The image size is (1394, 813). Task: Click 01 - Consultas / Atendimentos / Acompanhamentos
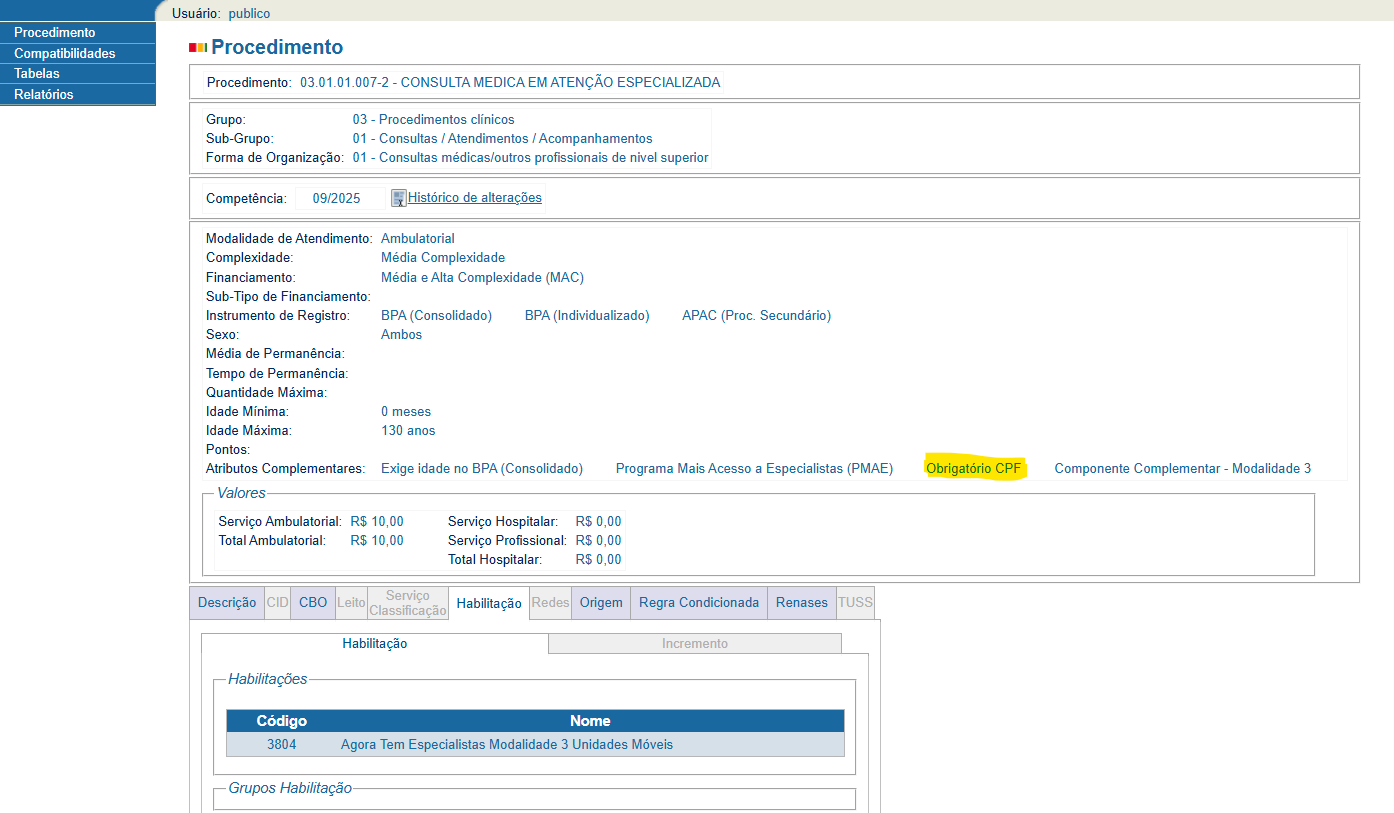point(502,139)
